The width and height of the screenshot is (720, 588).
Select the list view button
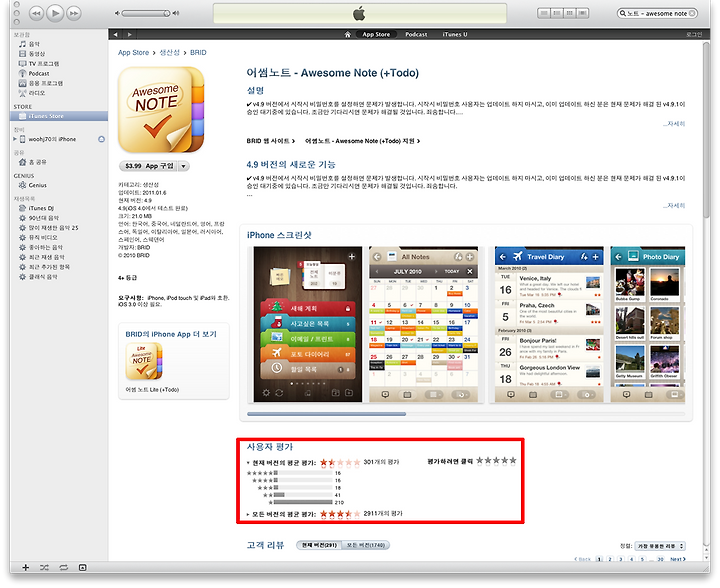coord(544,13)
